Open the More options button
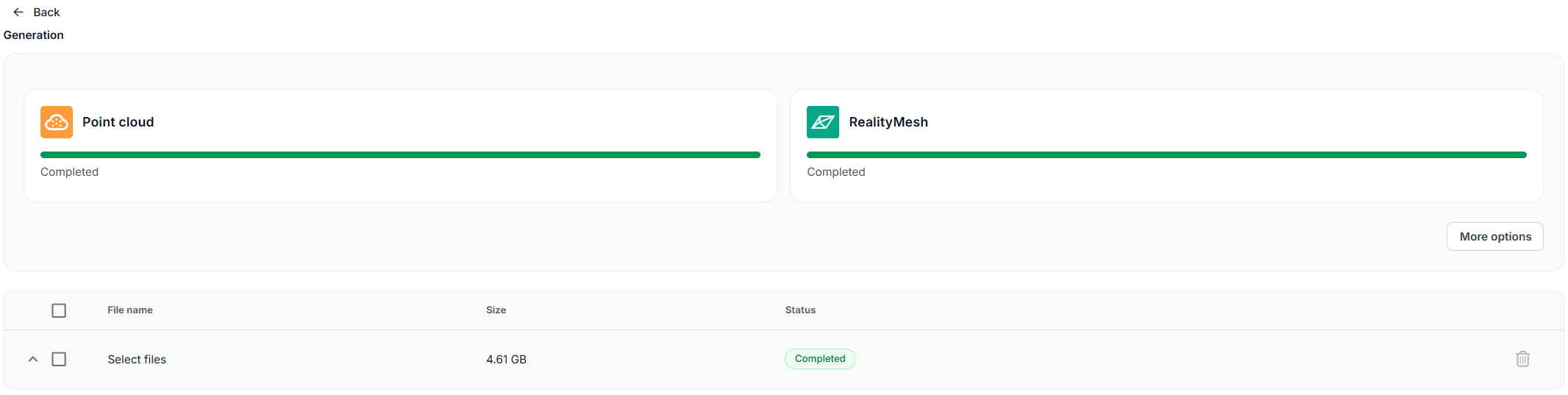 tap(1494, 237)
